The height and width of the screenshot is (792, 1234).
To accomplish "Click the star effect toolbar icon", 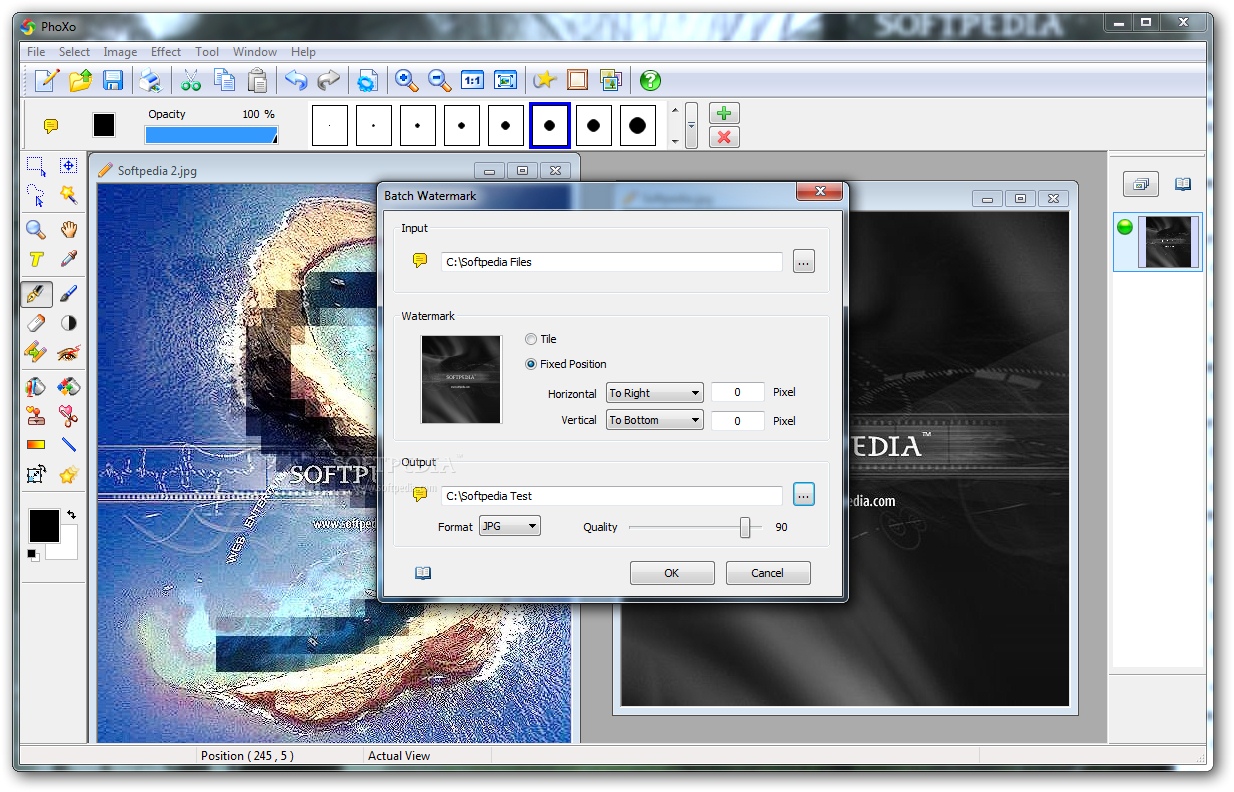I will (544, 81).
